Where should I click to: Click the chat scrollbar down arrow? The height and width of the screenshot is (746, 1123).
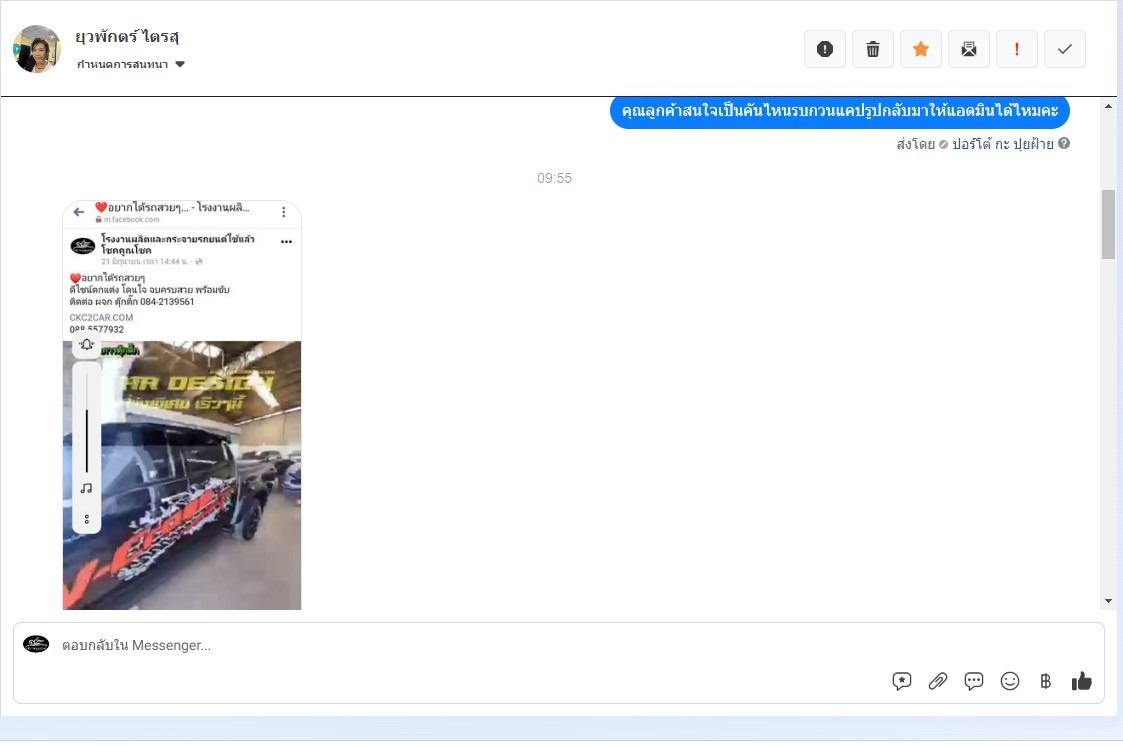1108,600
